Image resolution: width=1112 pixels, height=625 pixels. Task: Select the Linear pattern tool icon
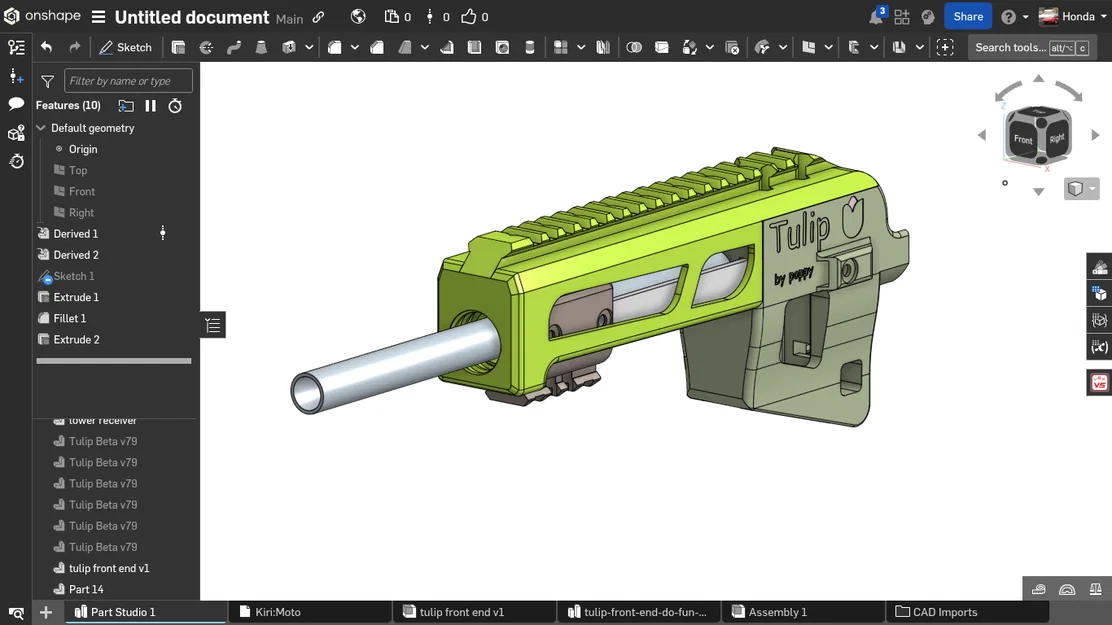pyautogui.click(x=560, y=48)
